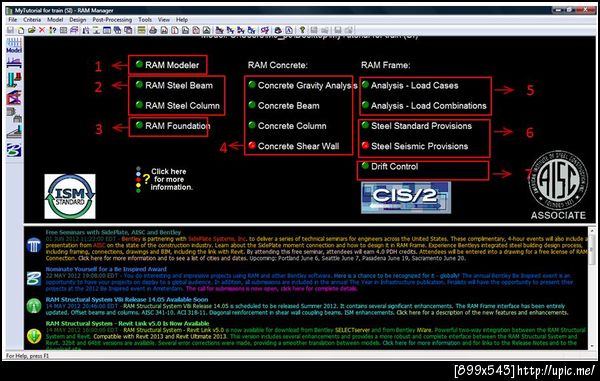
Task: Click the green Release 14.05 news icon
Action: point(34,306)
